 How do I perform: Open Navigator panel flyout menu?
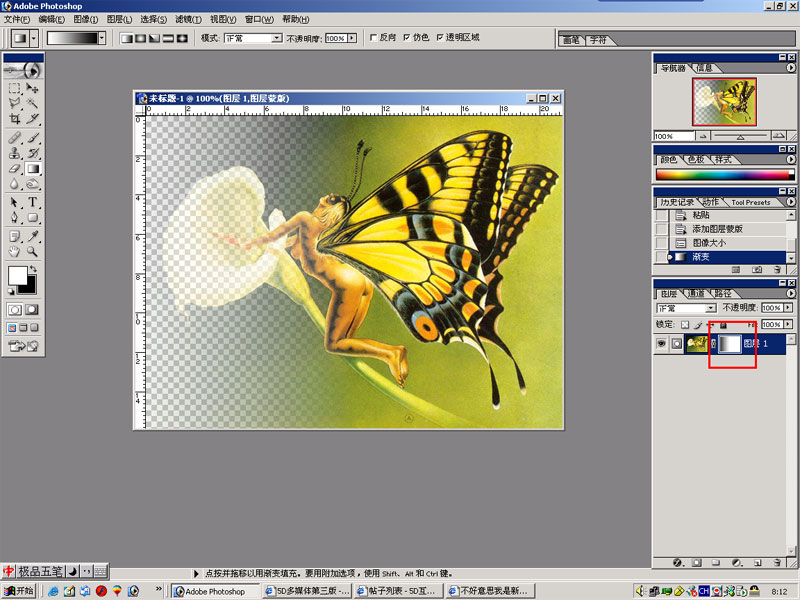tap(791, 67)
